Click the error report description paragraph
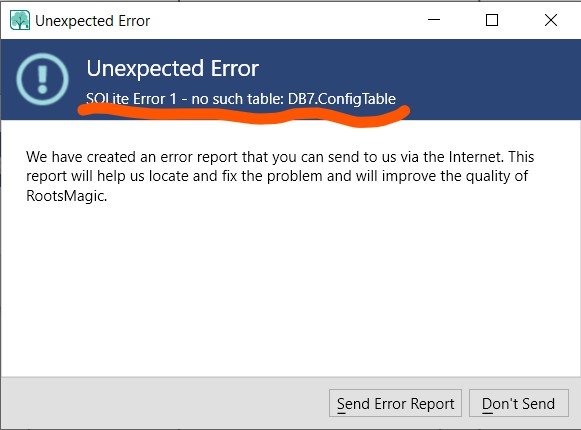This screenshot has width=581, height=430. click(280, 176)
